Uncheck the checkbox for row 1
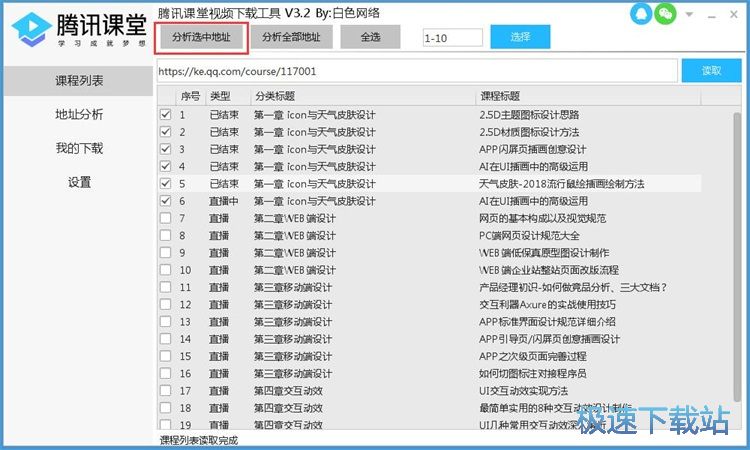Screen dimensions: 750x450 point(165,115)
